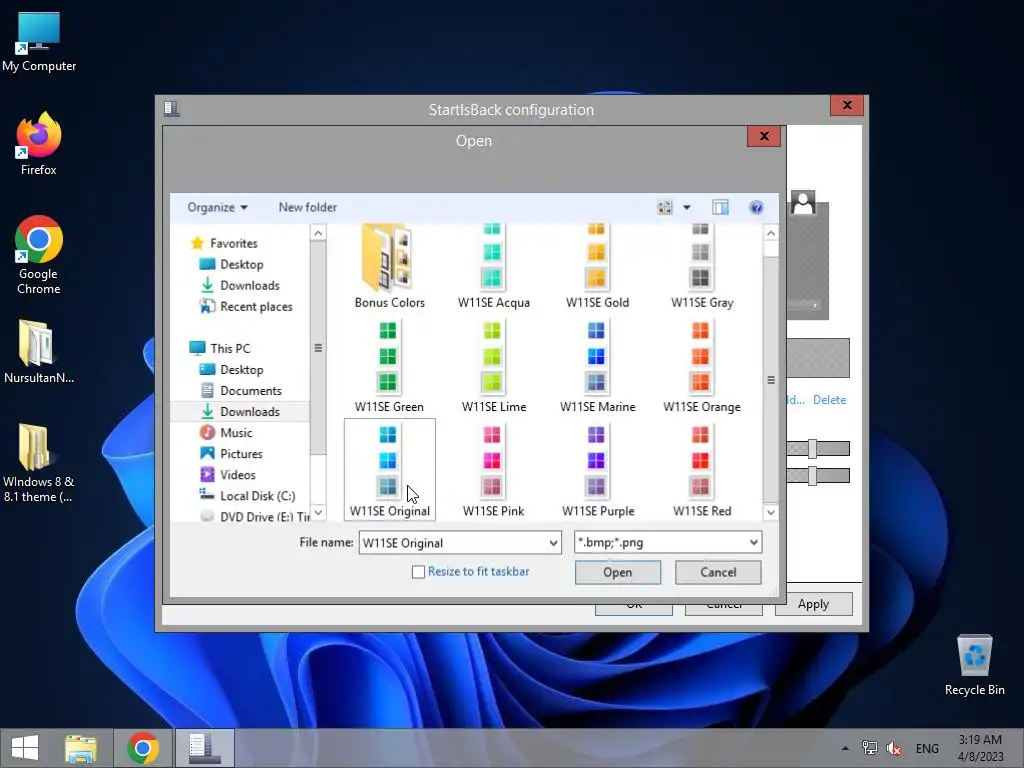Image resolution: width=1024 pixels, height=768 pixels.
Task: Click StartIsBack taskbar button
Action: tap(204, 748)
